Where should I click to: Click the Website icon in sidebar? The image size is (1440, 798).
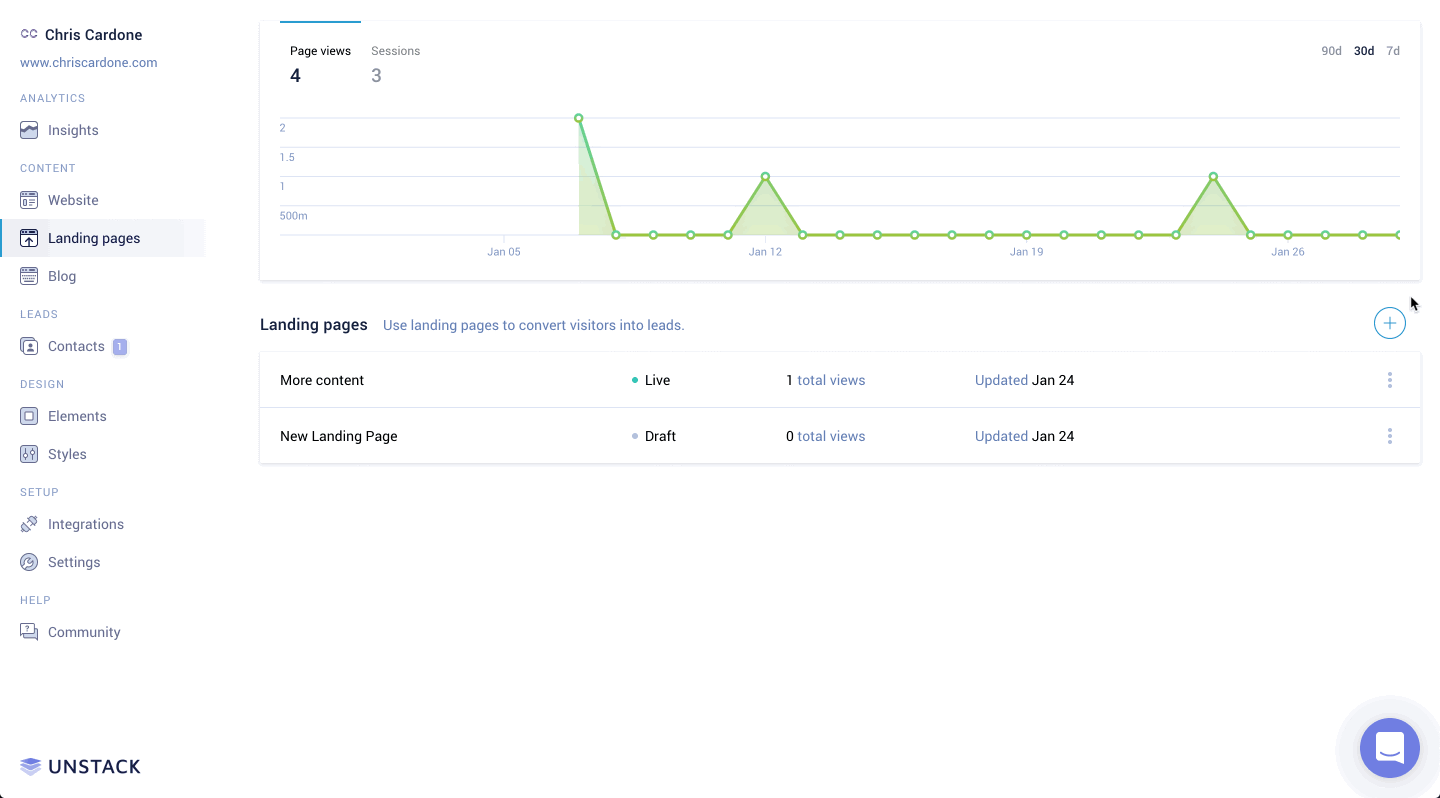point(29,200)
